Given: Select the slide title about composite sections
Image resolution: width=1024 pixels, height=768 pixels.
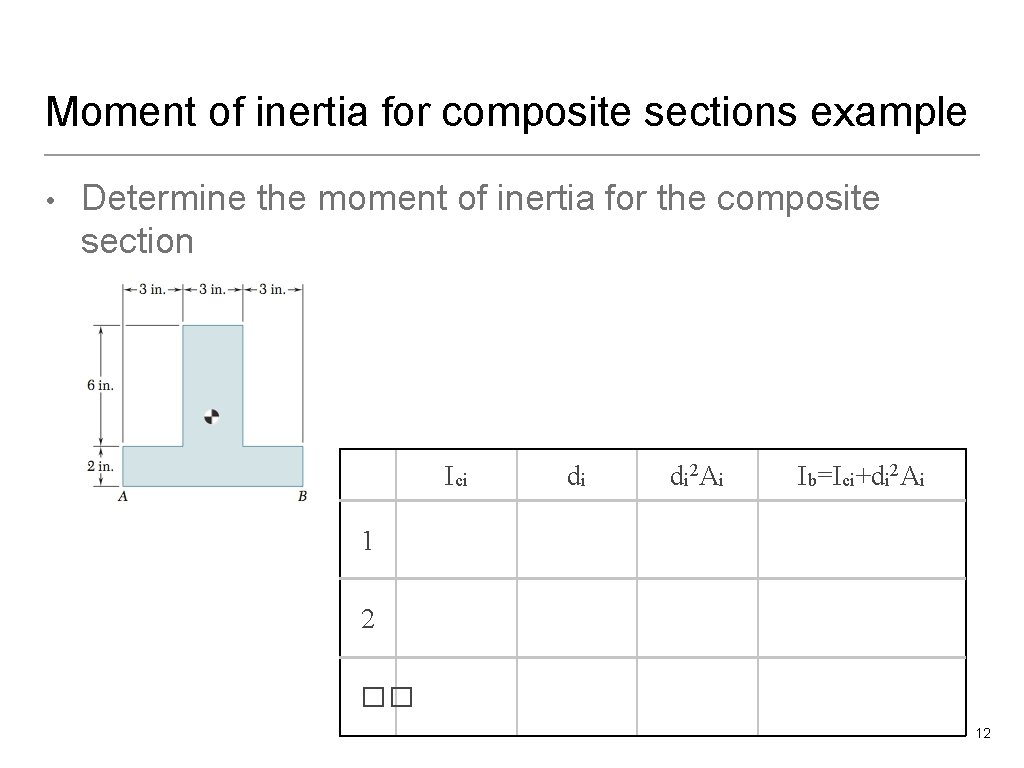Looking at the screenshot, I should click(506, 112).
